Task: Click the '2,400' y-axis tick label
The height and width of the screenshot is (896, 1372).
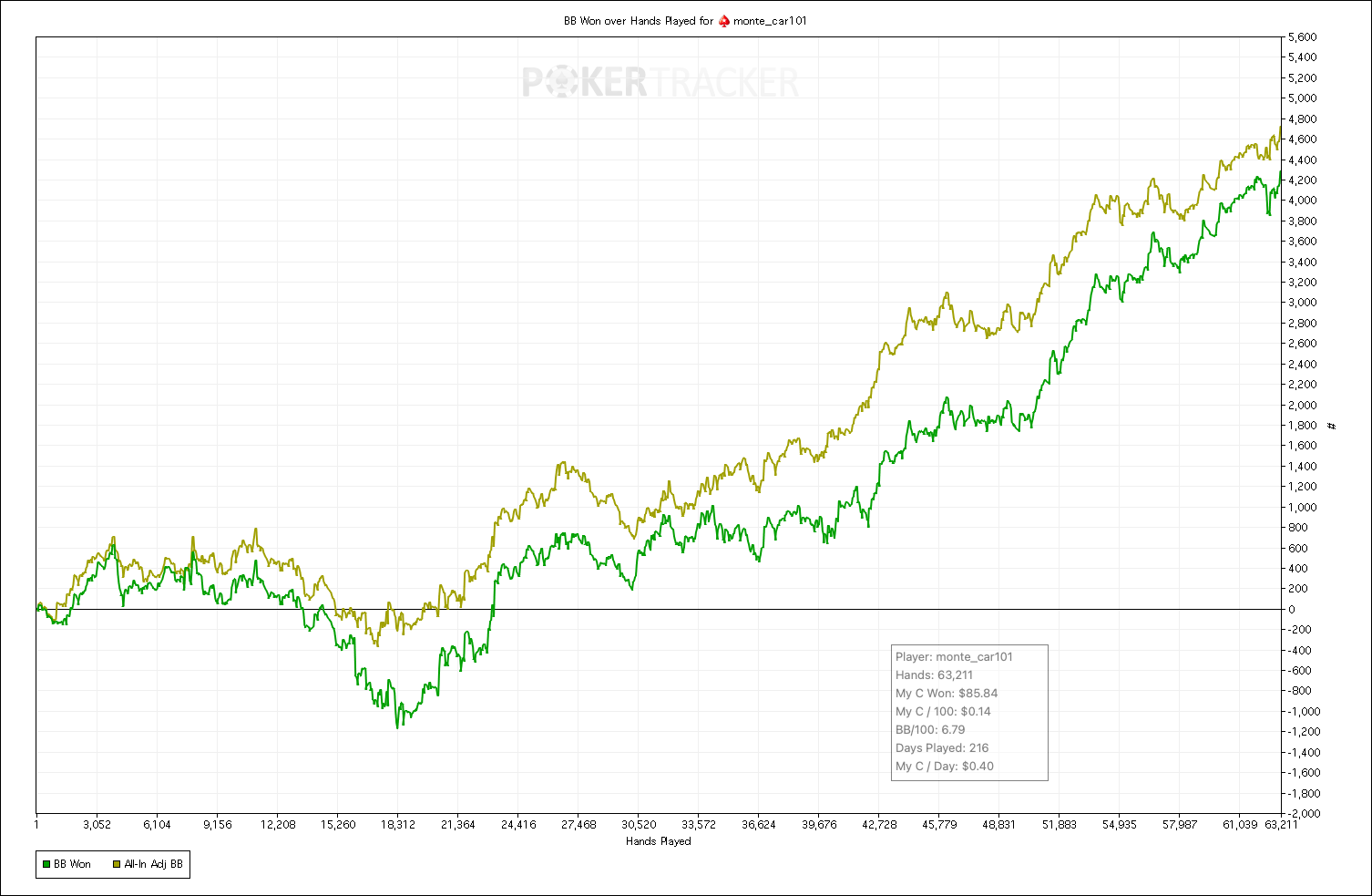Action: coord(1303,365)
